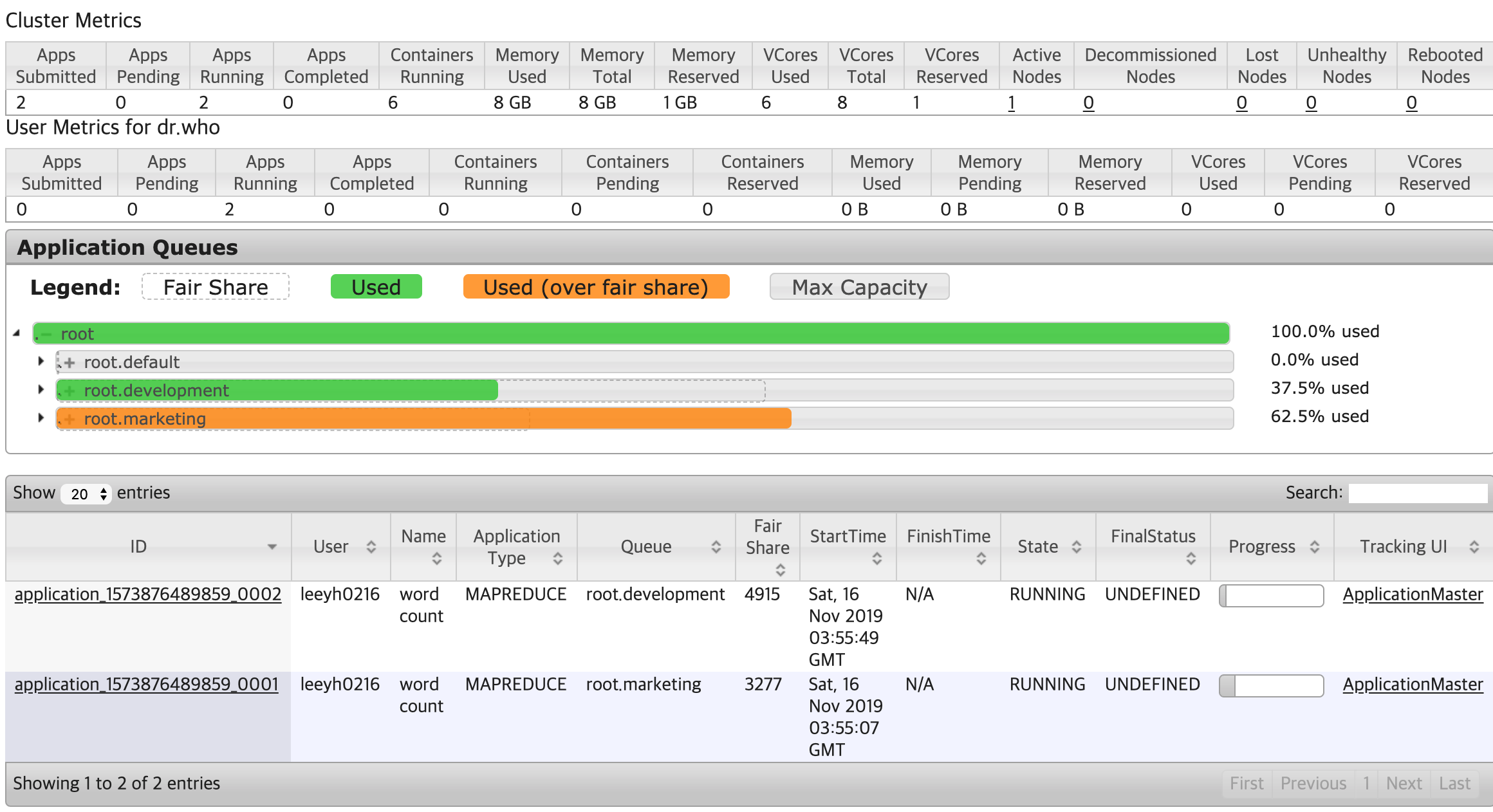The image size is (1493, 812).
Task: Click the Last pagination button
Action: tap(1454, 783)
